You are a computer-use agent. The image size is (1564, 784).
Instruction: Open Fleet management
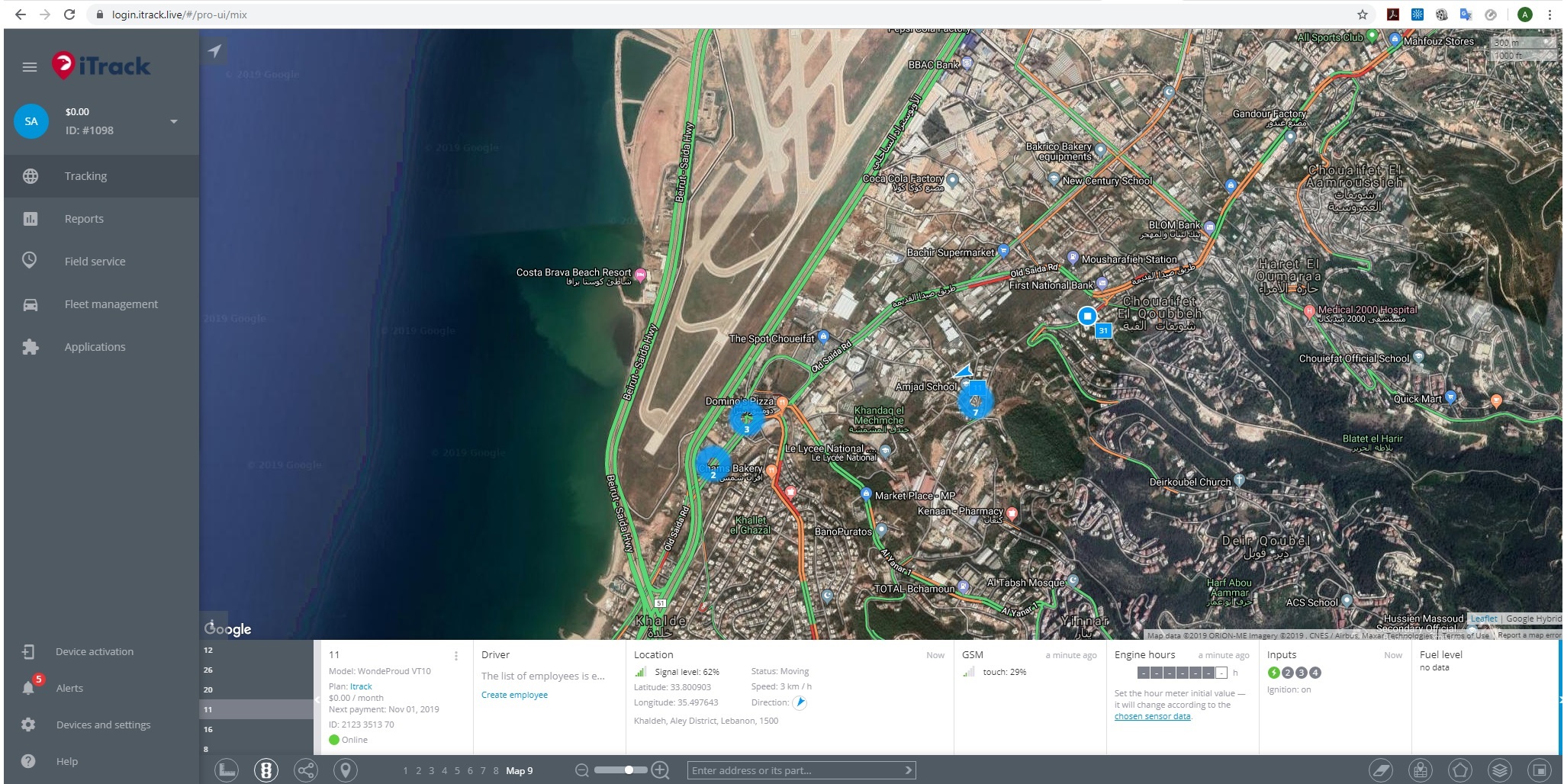click(101, 304)
